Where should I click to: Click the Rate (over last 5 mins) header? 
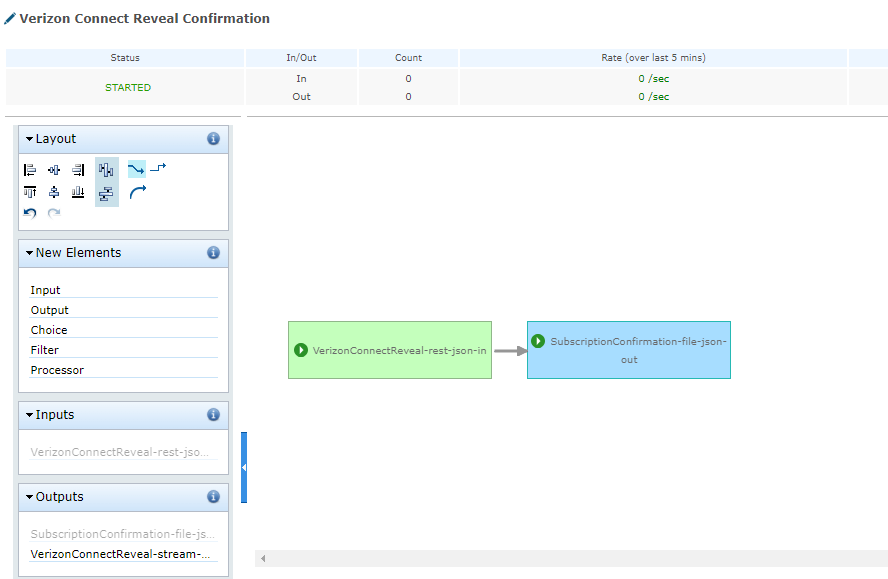click(654, 58)
